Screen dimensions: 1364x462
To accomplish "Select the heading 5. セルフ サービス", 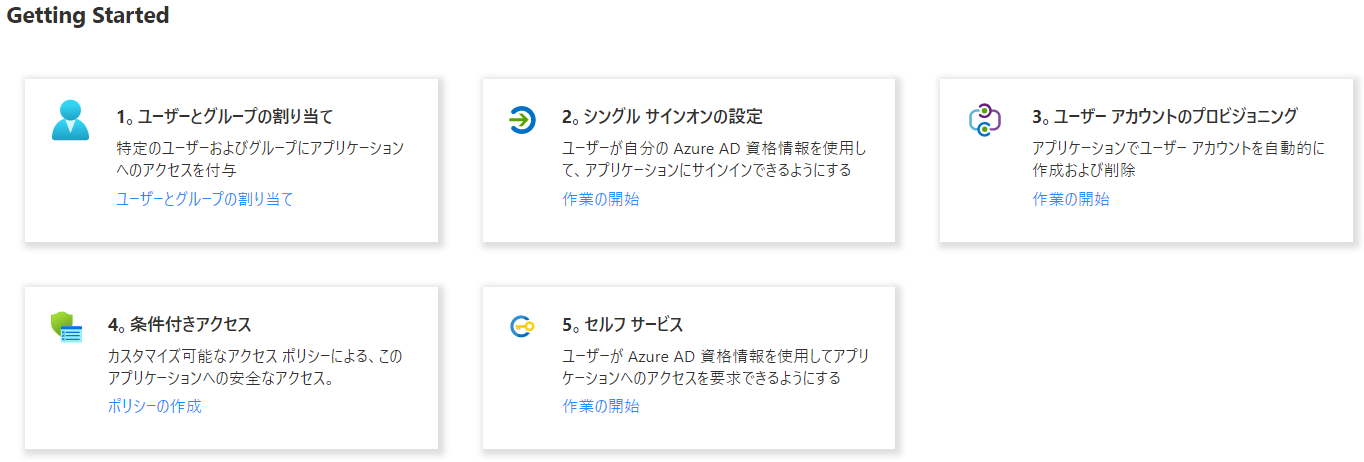I will tap(622, 325).
